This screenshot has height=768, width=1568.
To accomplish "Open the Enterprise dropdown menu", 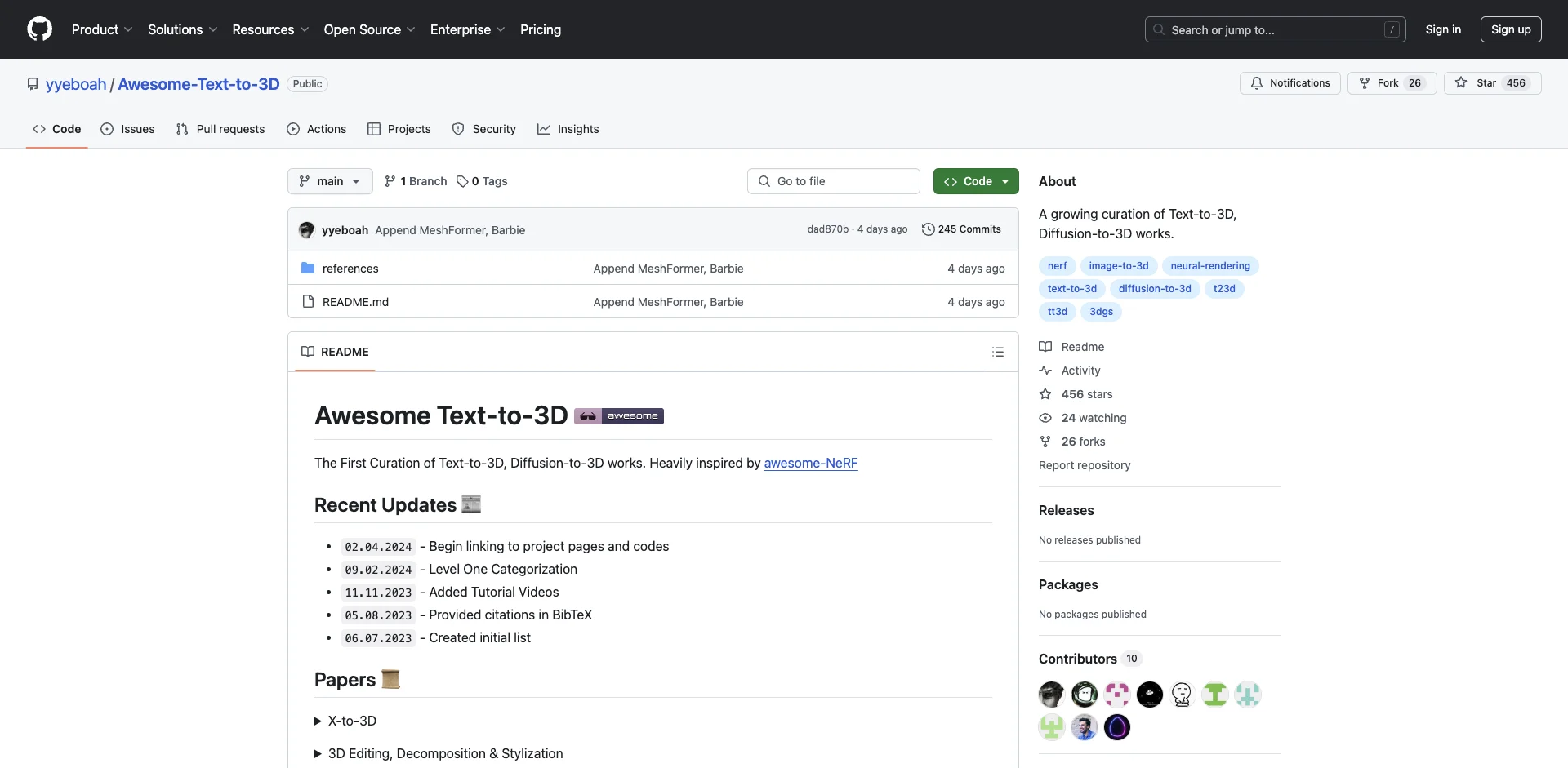I will pyautogui.click(x=467, y=29).
